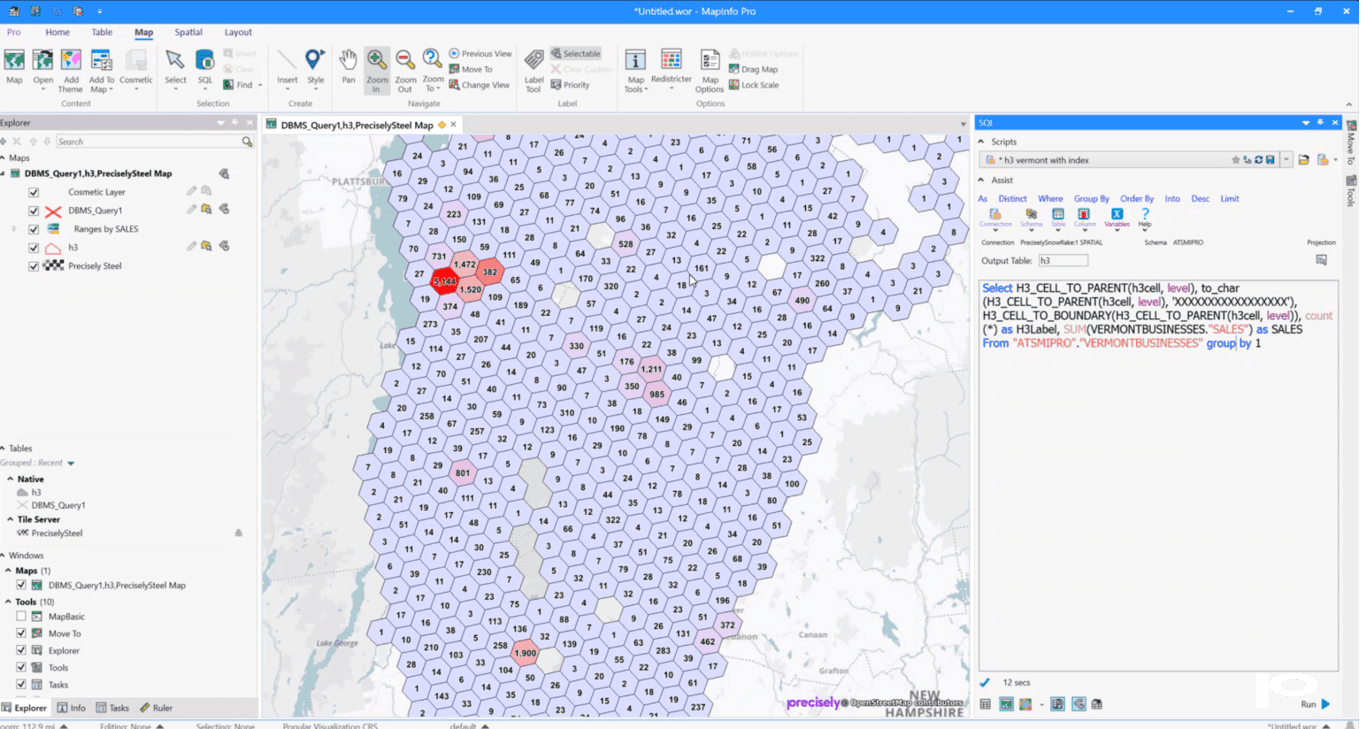Screen dimensions: 1365x729
Task: Insert the Group By clause
Action: tap(1091, 199)
